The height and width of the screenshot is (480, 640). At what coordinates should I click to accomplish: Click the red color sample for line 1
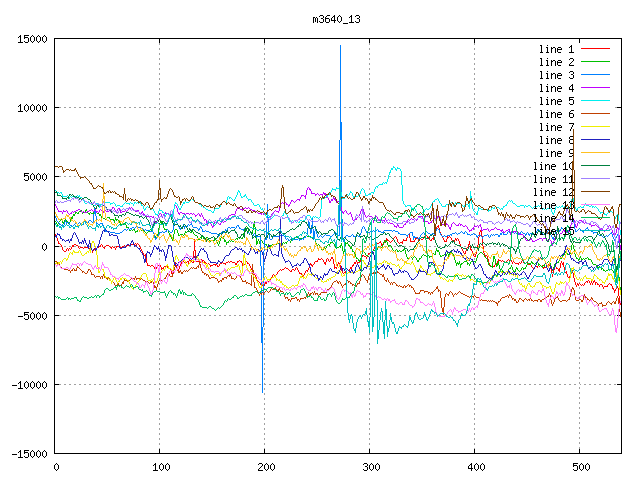[595, 49]
